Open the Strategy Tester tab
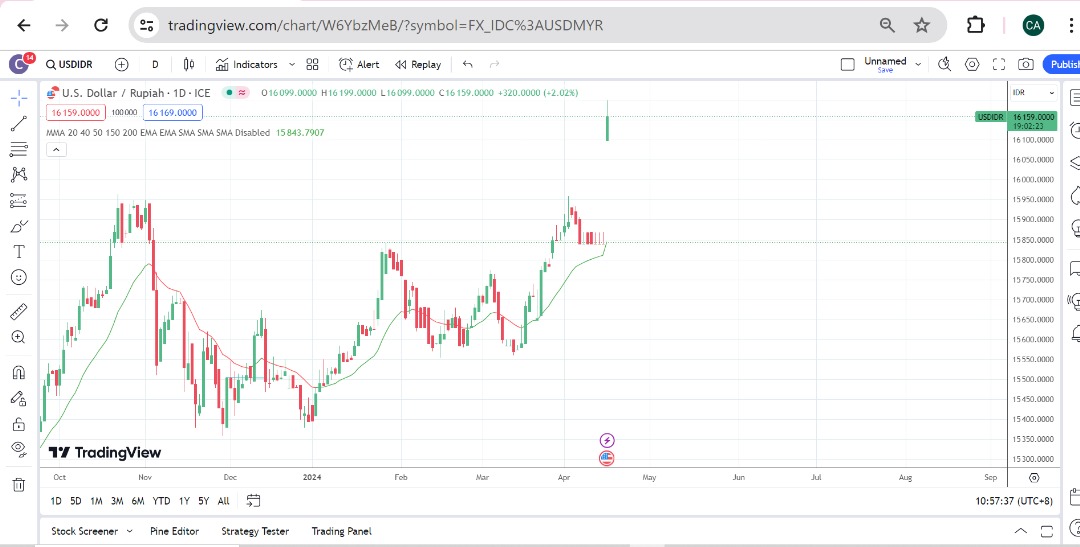This screenshot has height=547, width=1080. [x=255, y=531]
